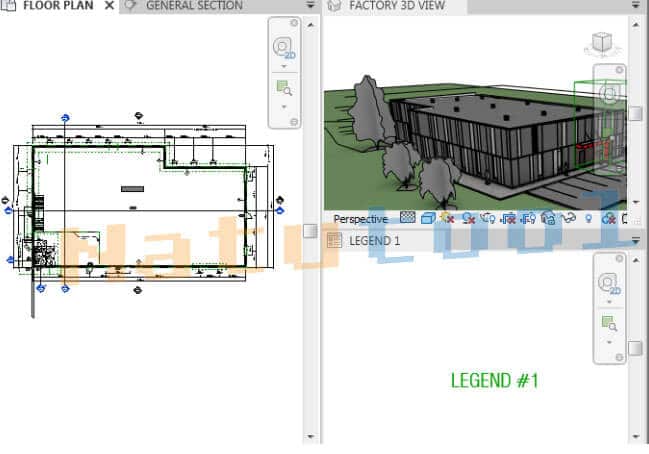Click the lightbulb reveal hidden elements icon
The height and width of the screenshot is (454, 649).
(588, 218)
